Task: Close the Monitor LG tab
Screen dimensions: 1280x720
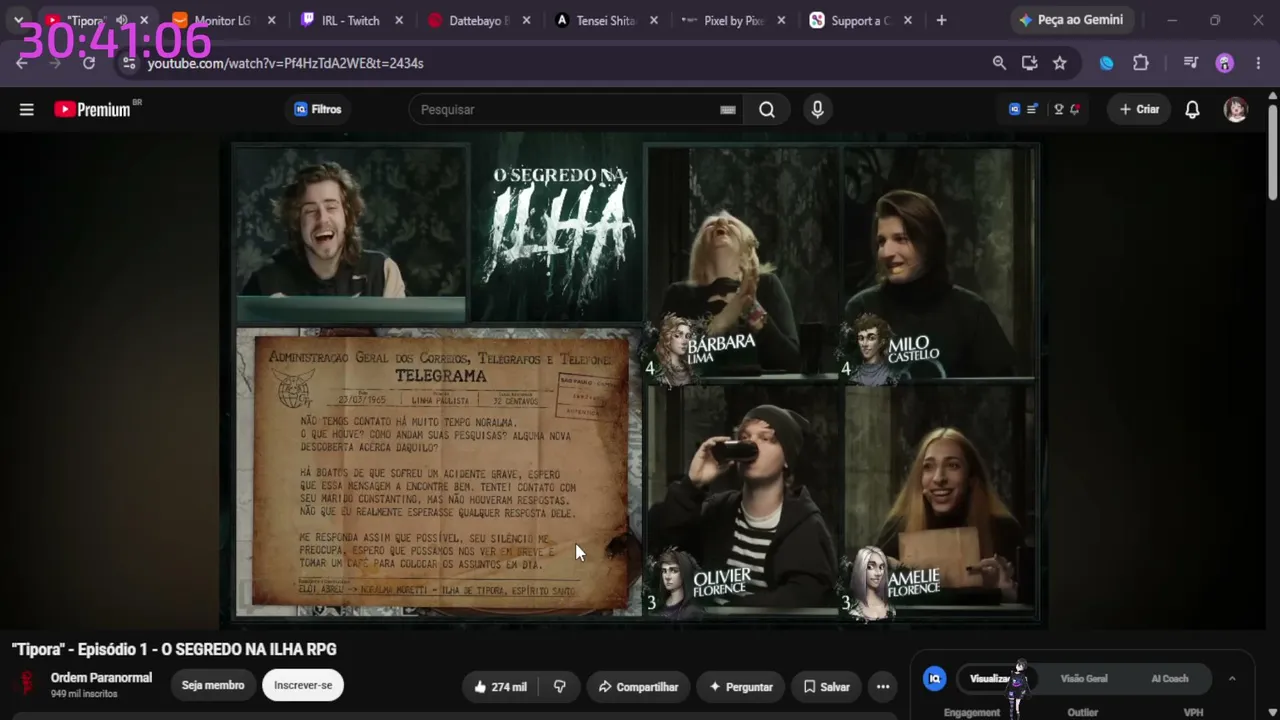Action: (270, 20)
